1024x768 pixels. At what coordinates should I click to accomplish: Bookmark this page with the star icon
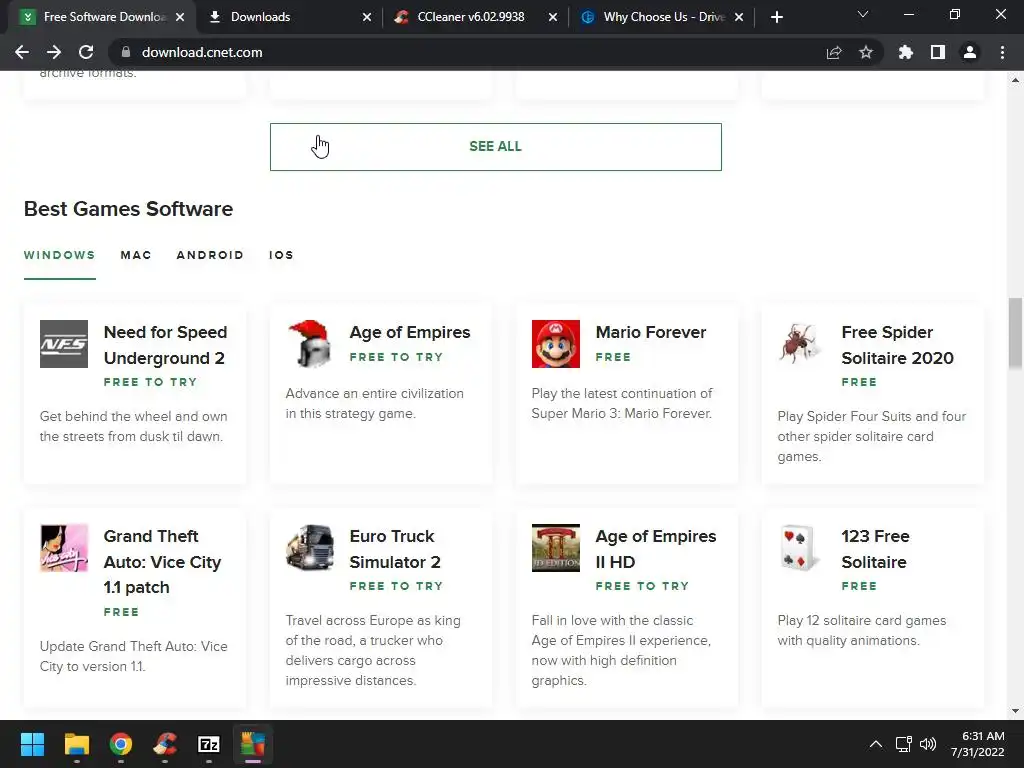(x=866, y=52)
